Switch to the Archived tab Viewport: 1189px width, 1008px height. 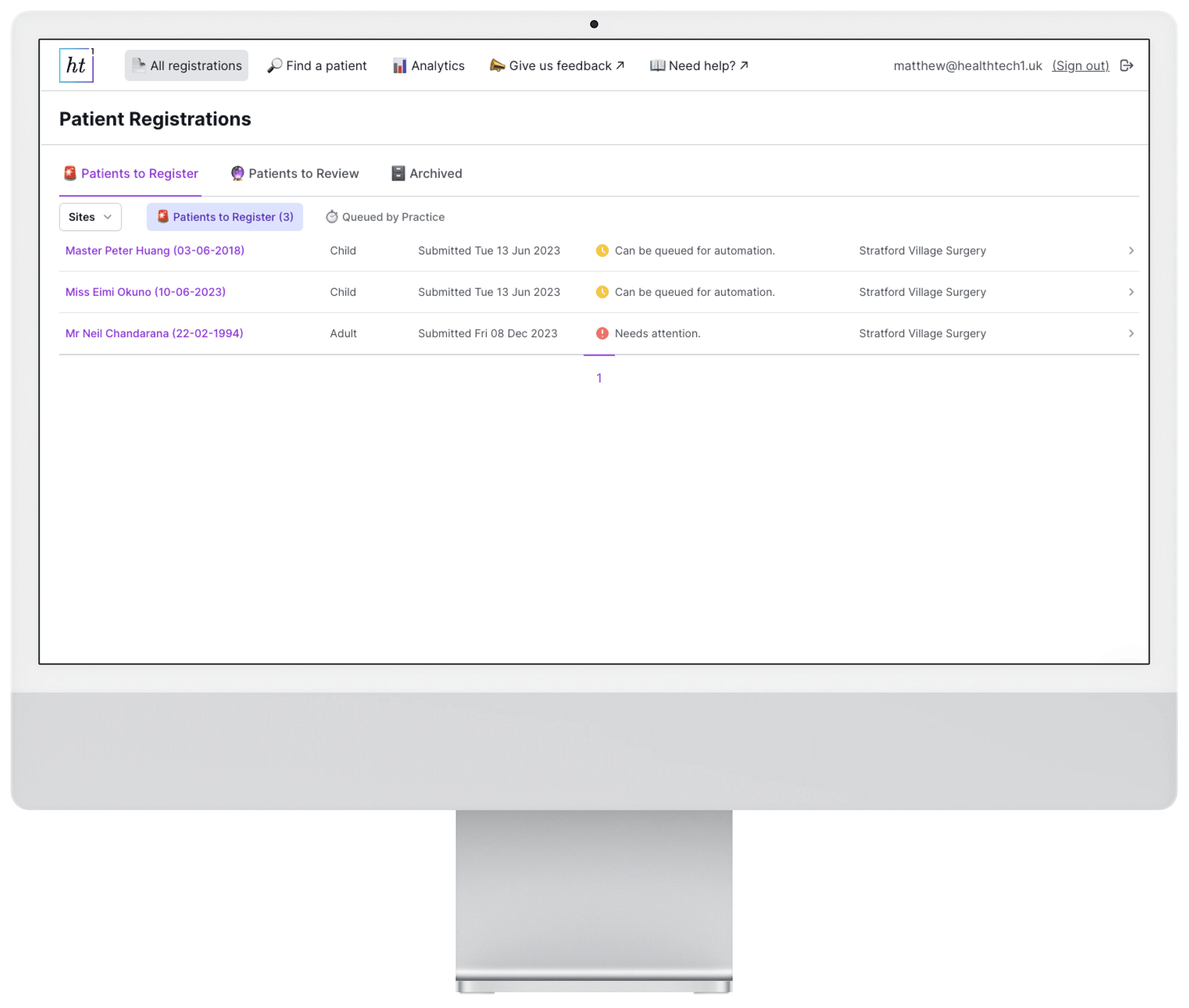pyautogui.click(x=425, y=173)
